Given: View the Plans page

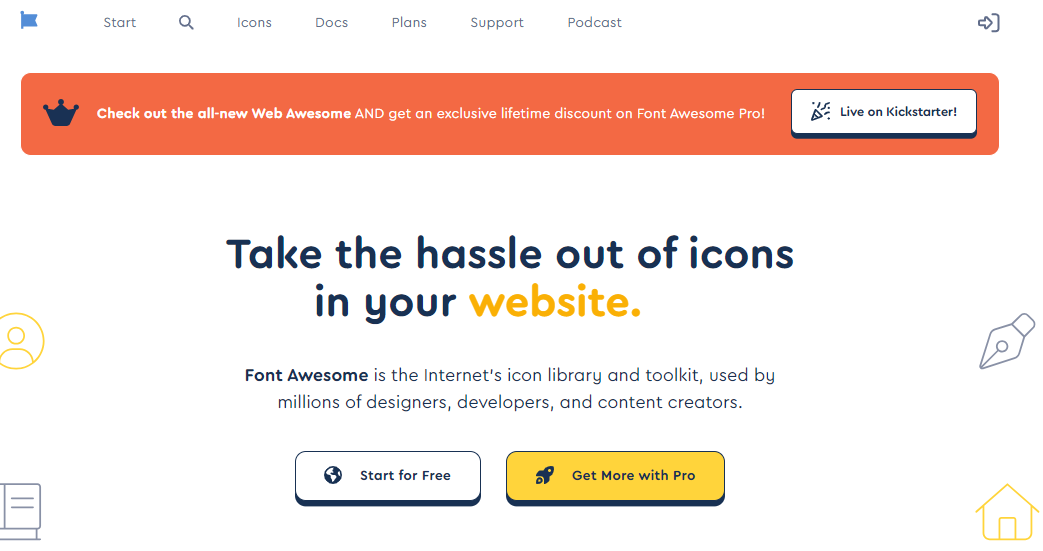Looking at the screenshot, I should [x=409, y=23].
